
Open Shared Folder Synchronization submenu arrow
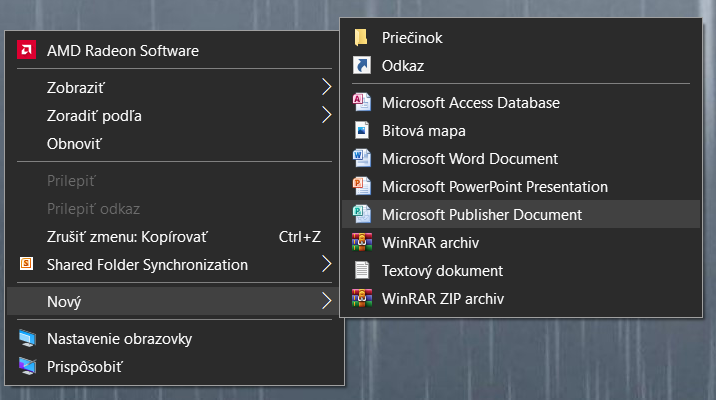[326, 265]
